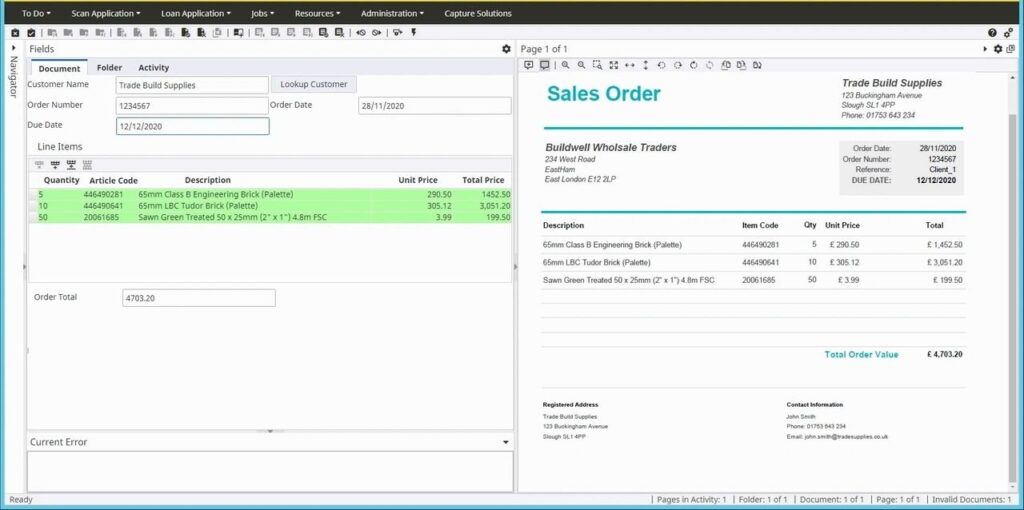Click the fit-to-height vertical arrows icon

coord(645,65)
